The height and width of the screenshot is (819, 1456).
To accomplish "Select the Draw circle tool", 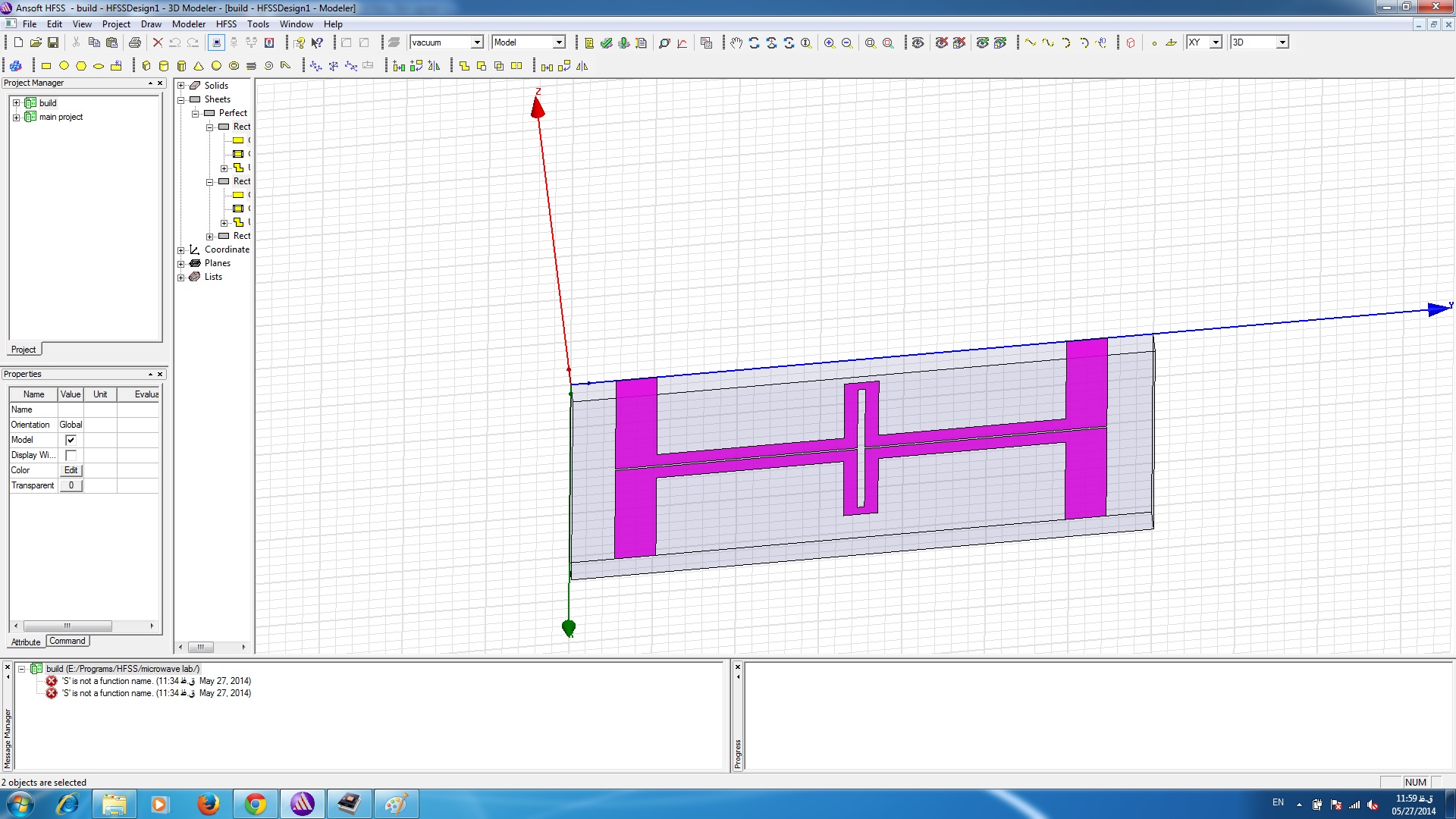I will [64, 66].
